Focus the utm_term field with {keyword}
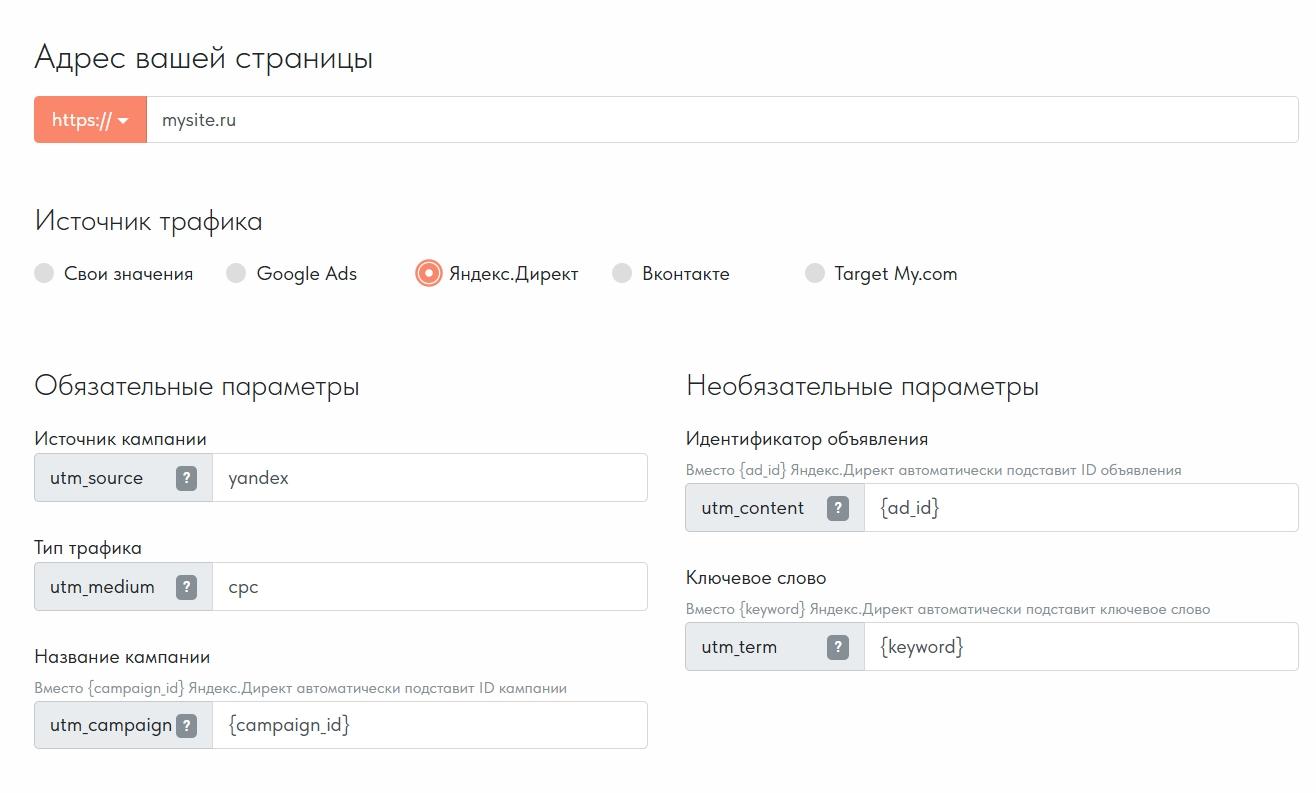 tap(1080, 647)
